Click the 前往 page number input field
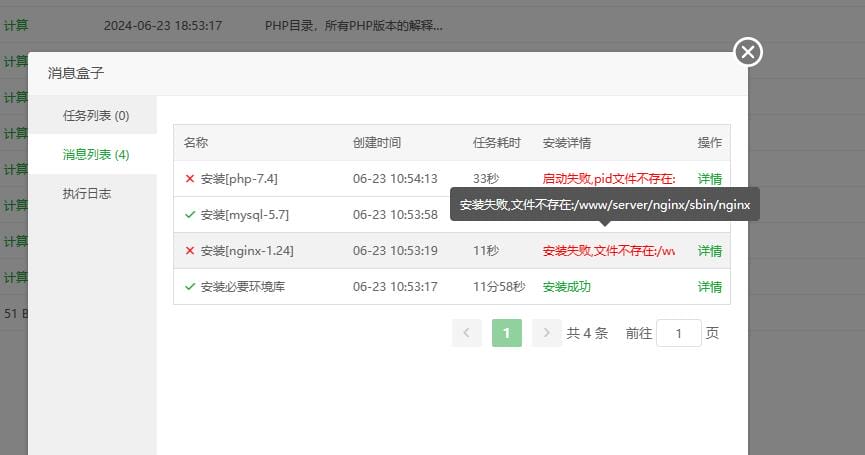 678,333
